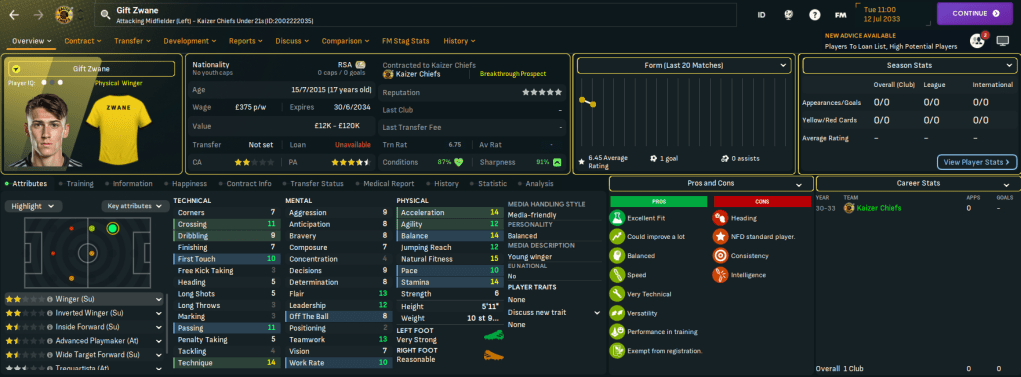The width and height of the screenshot is (1021, 377).
Task: Click the monitor display icon
Action: coord(1003,41)
